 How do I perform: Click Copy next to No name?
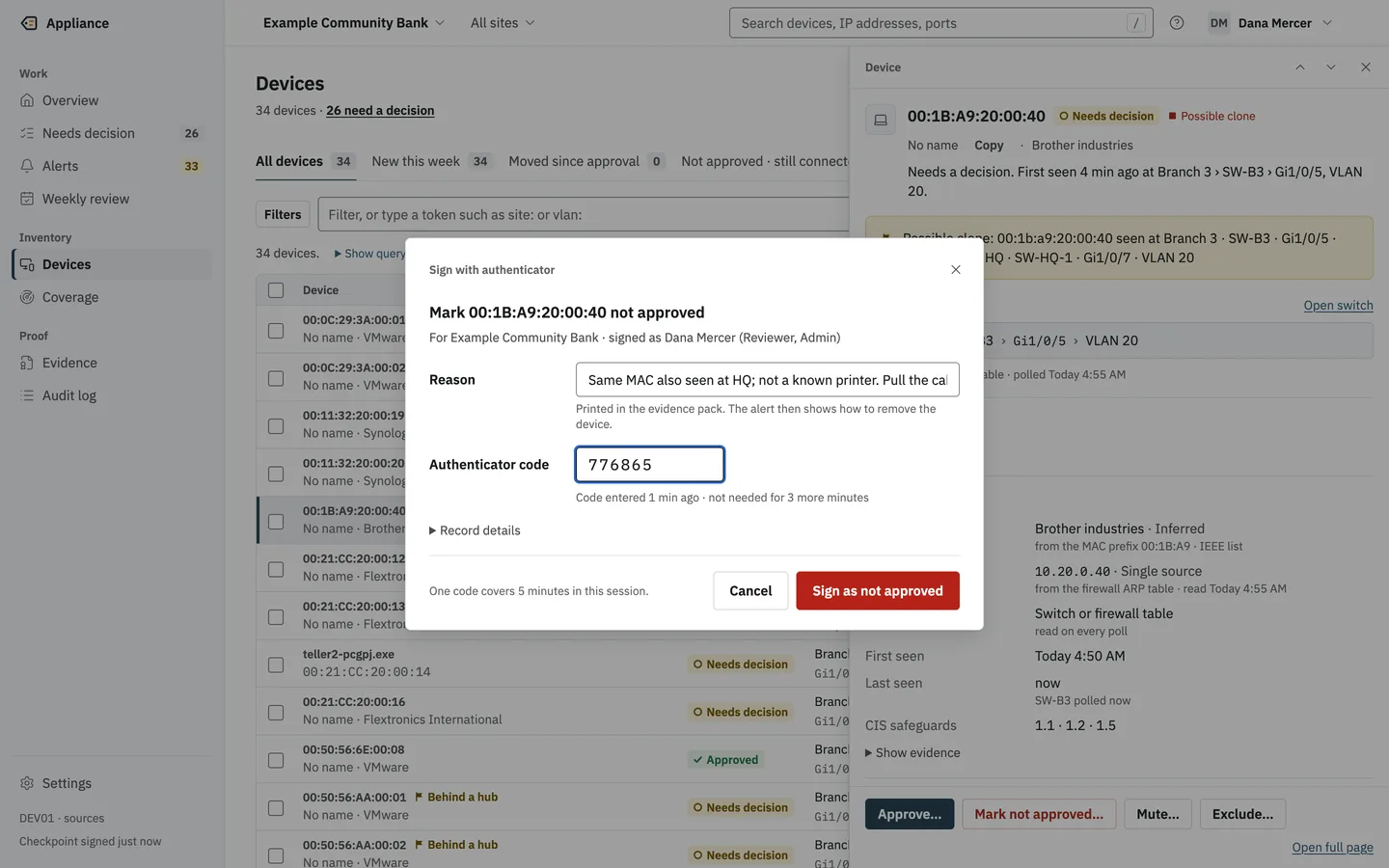[x=989, y=146]
